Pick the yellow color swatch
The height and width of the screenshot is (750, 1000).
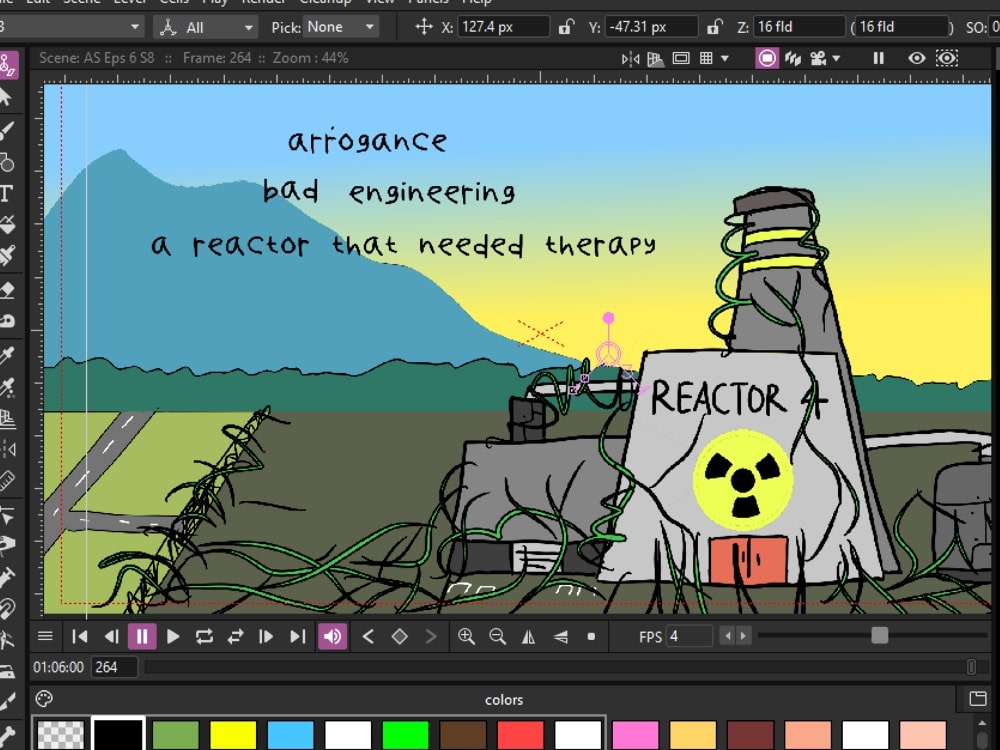coord(233,735)
